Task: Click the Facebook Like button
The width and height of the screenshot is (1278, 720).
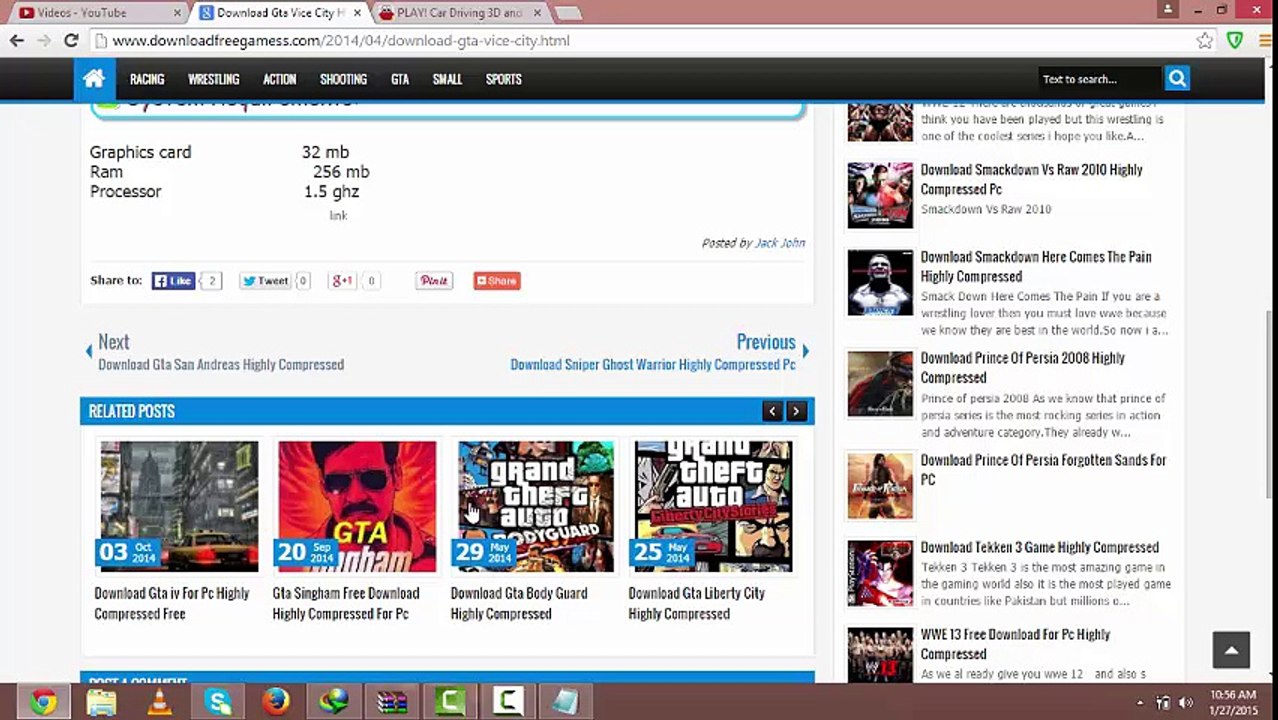Action: (x=173, y=281)
